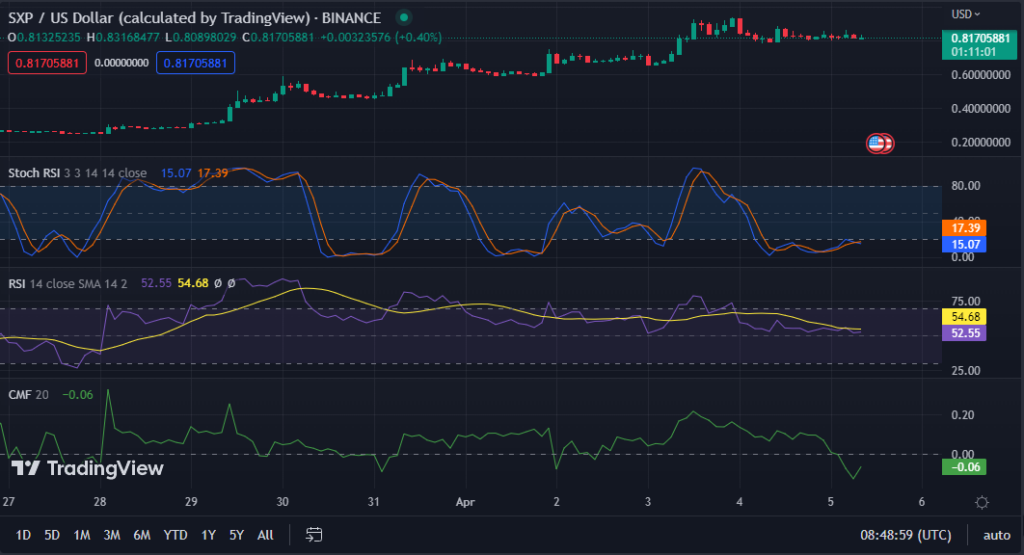The image size is (1024, 555).
Task: Select the All time range
Action: (x=265, y=535)
